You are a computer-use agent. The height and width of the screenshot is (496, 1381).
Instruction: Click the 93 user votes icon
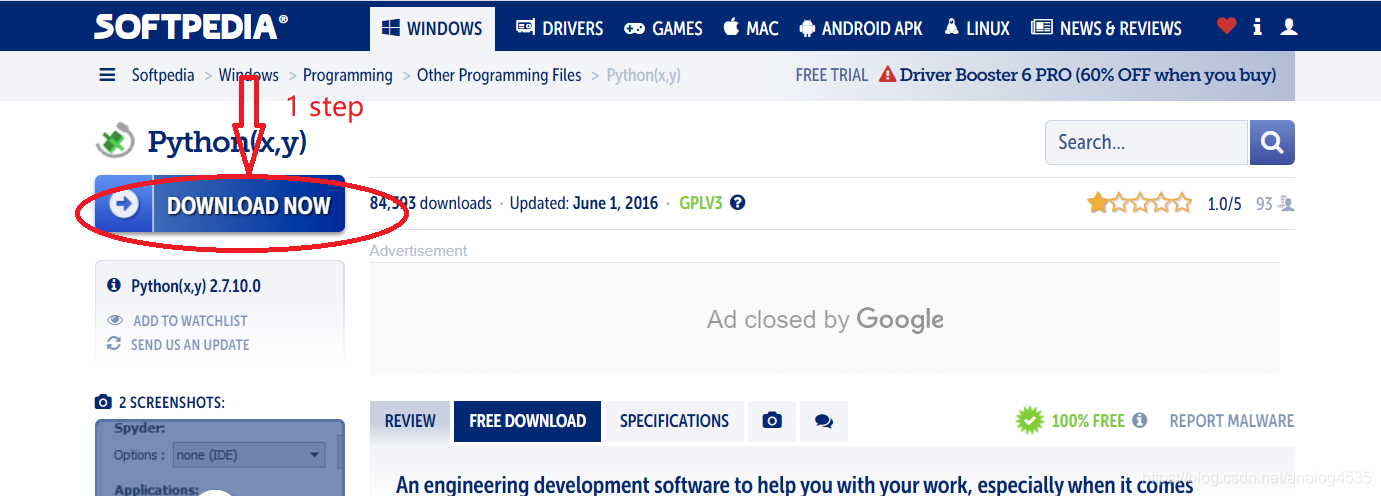pos(1287,204)
